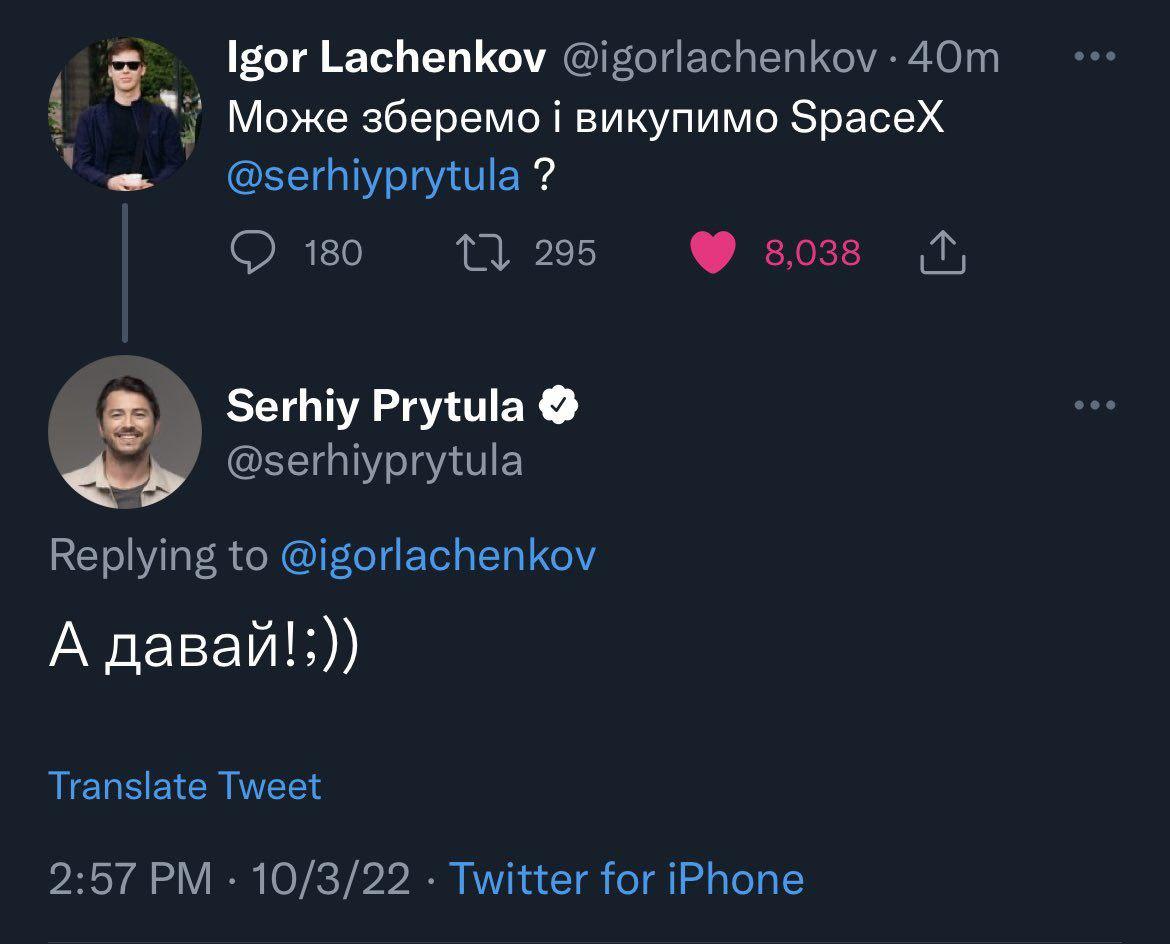Open the Twitter for iPhone source link
The image size is (1170, 944).
626,879
